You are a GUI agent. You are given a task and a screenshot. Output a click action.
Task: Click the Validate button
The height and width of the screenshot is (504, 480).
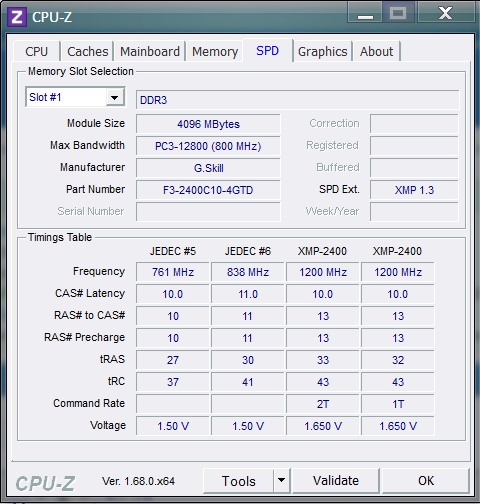tap(336, 480)
